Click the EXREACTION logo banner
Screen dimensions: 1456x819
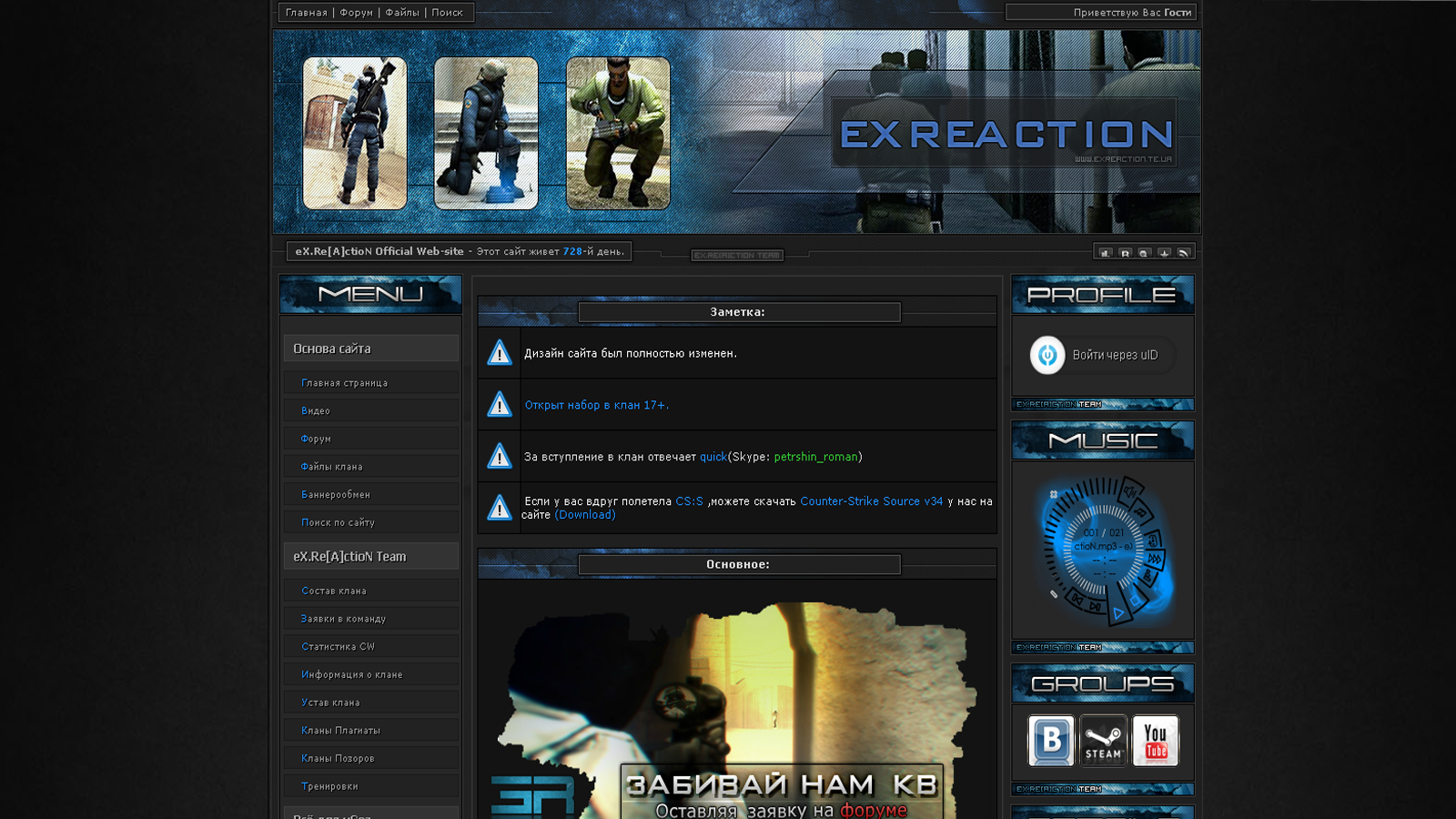coord(1005,134)
